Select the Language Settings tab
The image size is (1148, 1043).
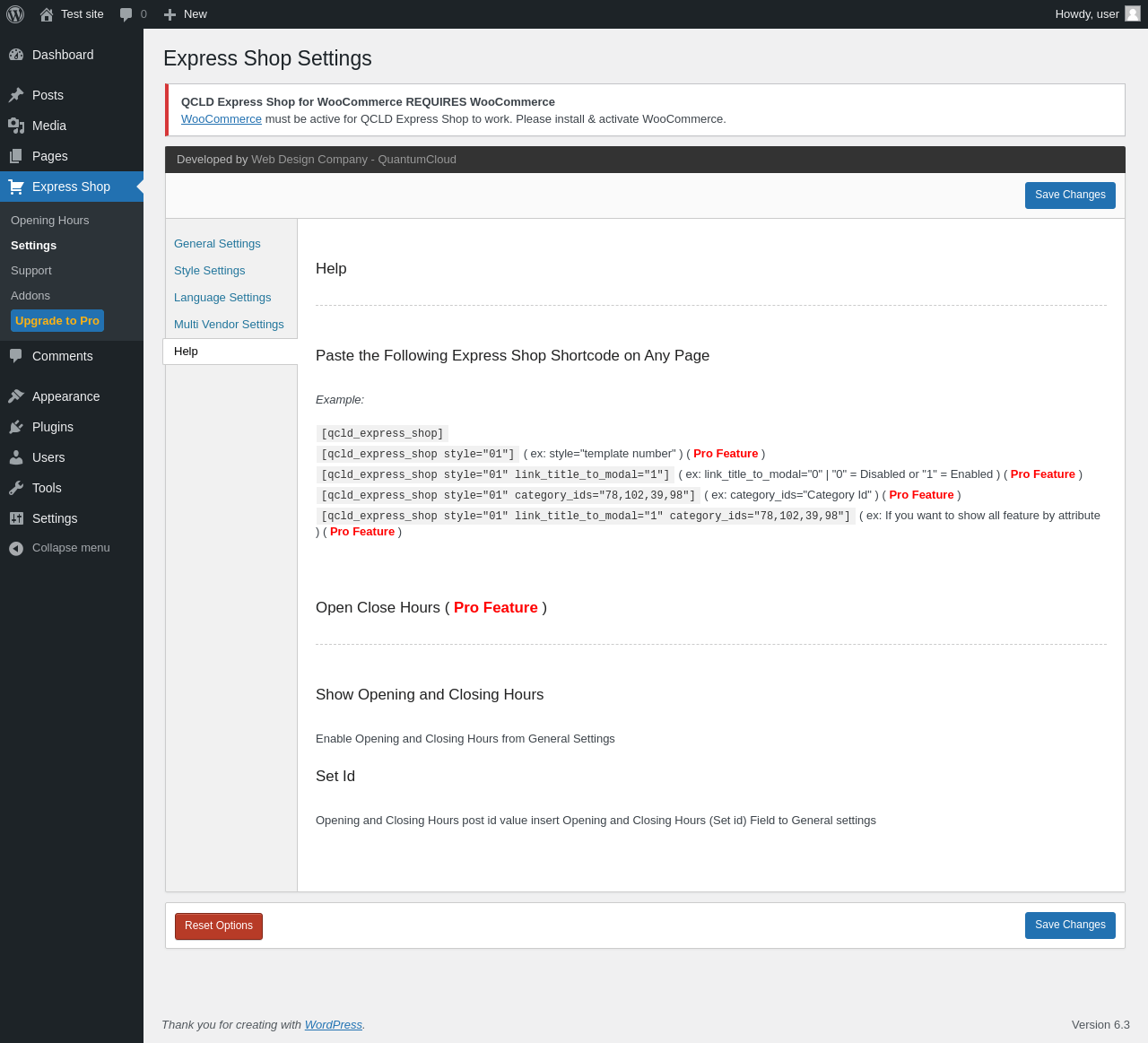[x=222, y=298]
